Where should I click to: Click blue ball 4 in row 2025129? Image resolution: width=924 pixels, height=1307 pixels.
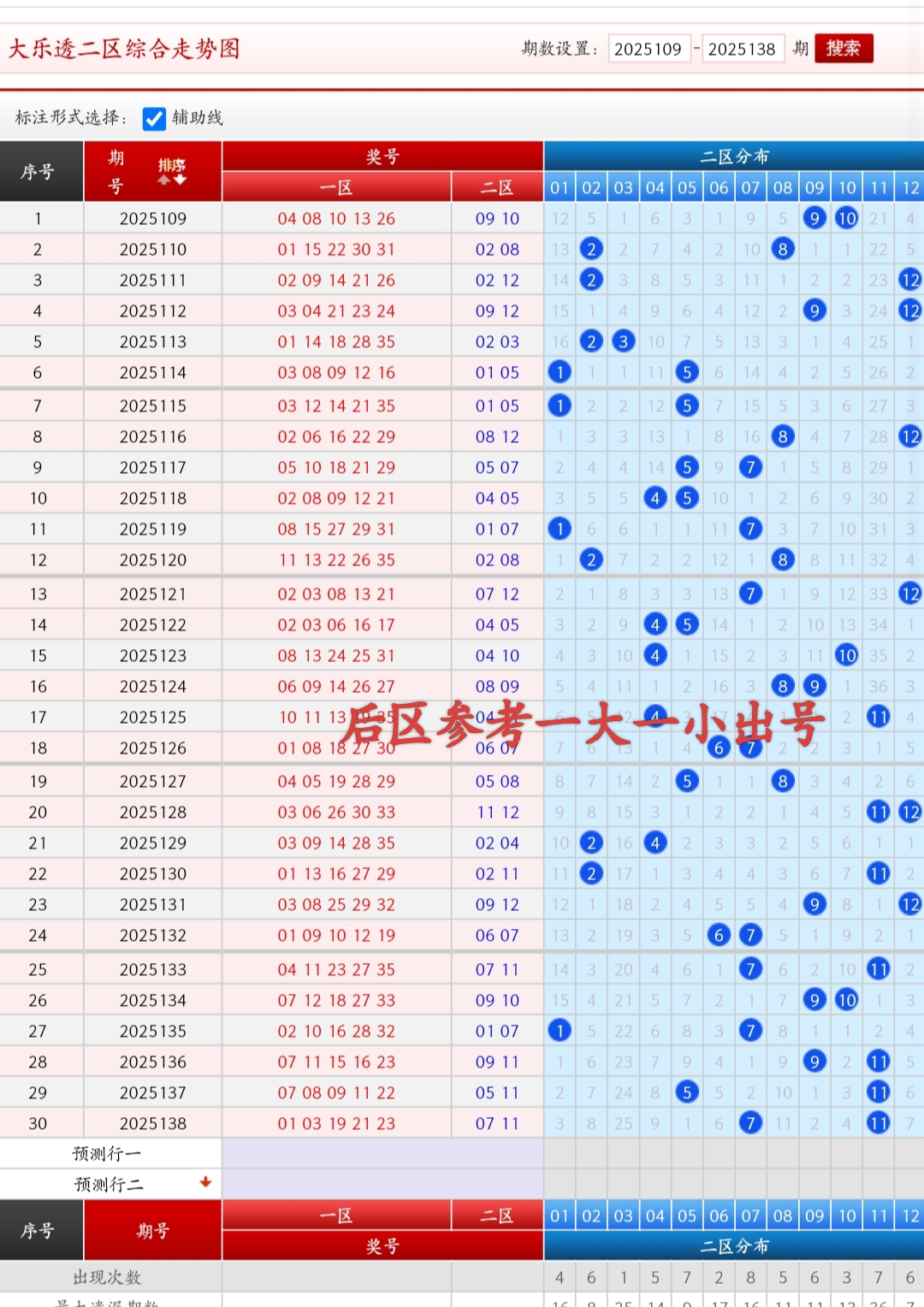[655, 843]
